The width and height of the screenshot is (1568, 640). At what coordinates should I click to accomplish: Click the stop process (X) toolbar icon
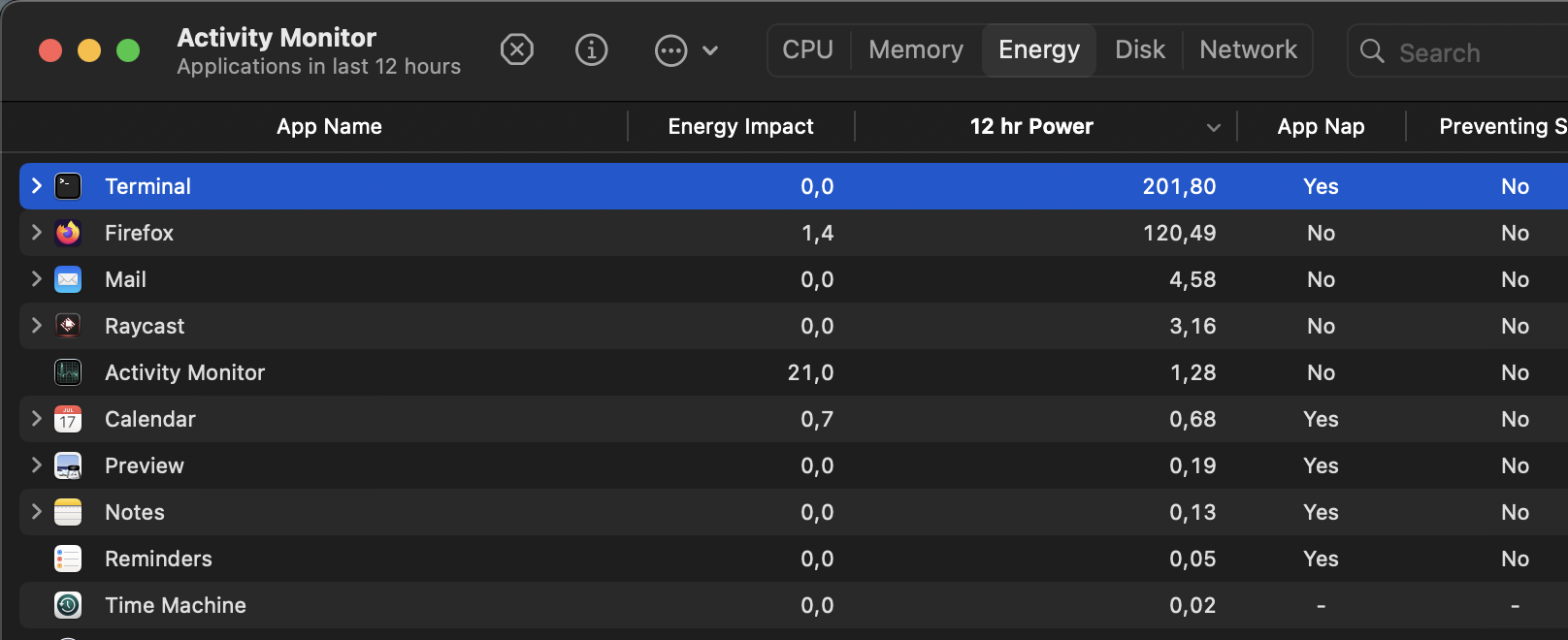click(517, 49)
